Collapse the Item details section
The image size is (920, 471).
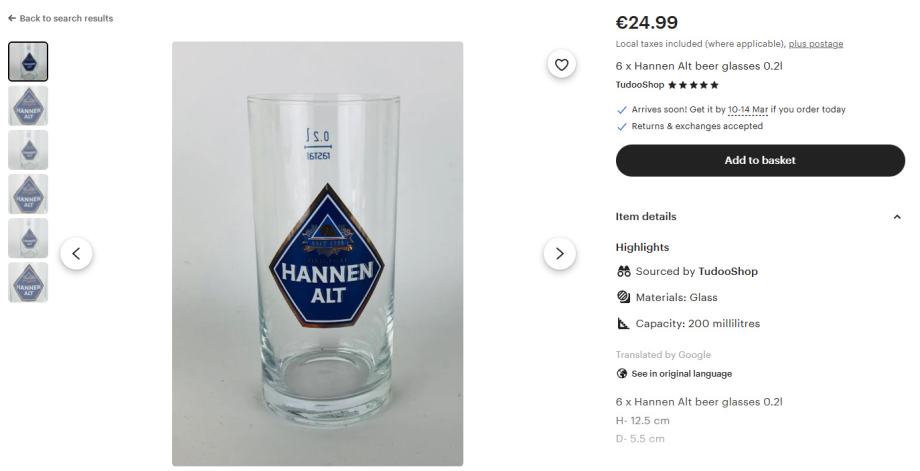[896, 217]
